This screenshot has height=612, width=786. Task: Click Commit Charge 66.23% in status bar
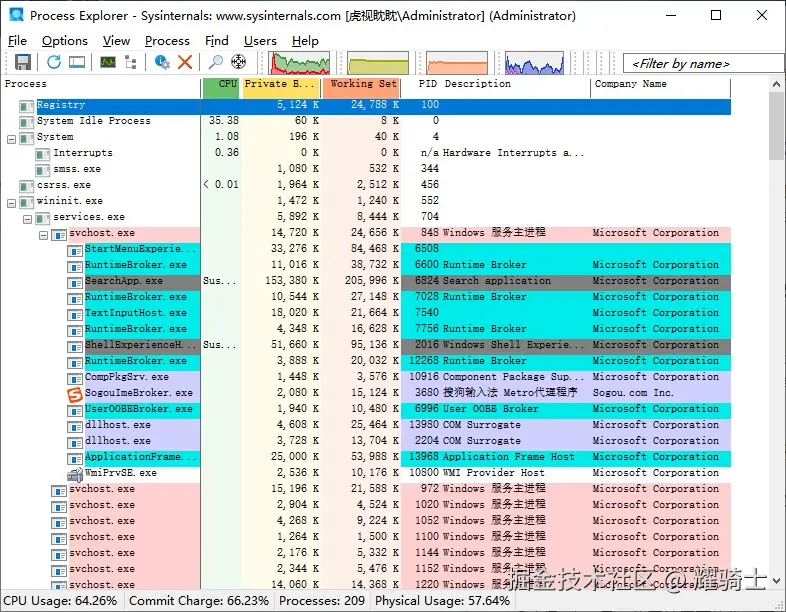click(x=199, y=600)
